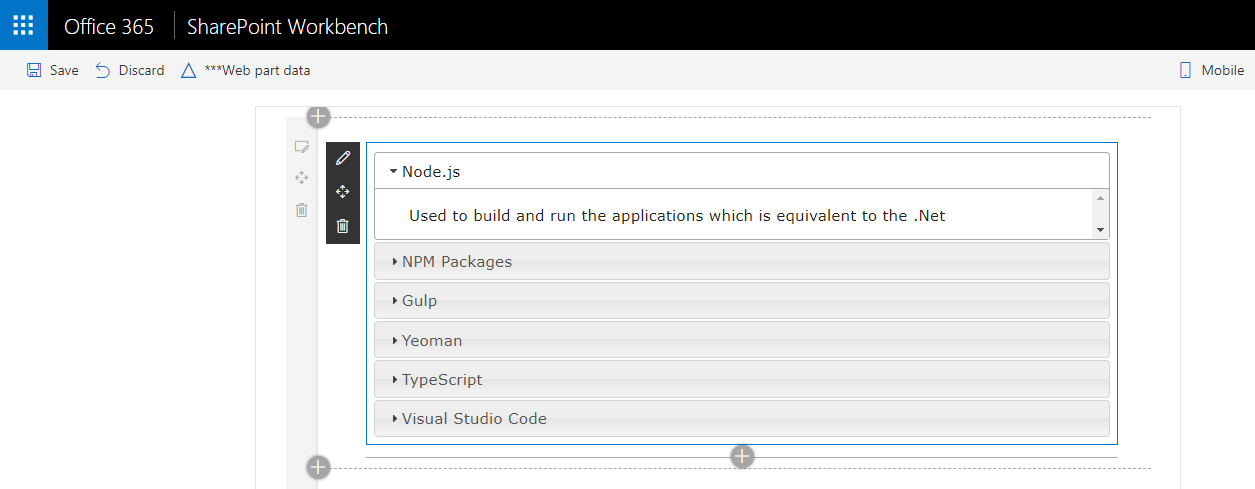Click Discard in the command bar
This screenshot has height=489, width=1255.
[x=130, y=70]
